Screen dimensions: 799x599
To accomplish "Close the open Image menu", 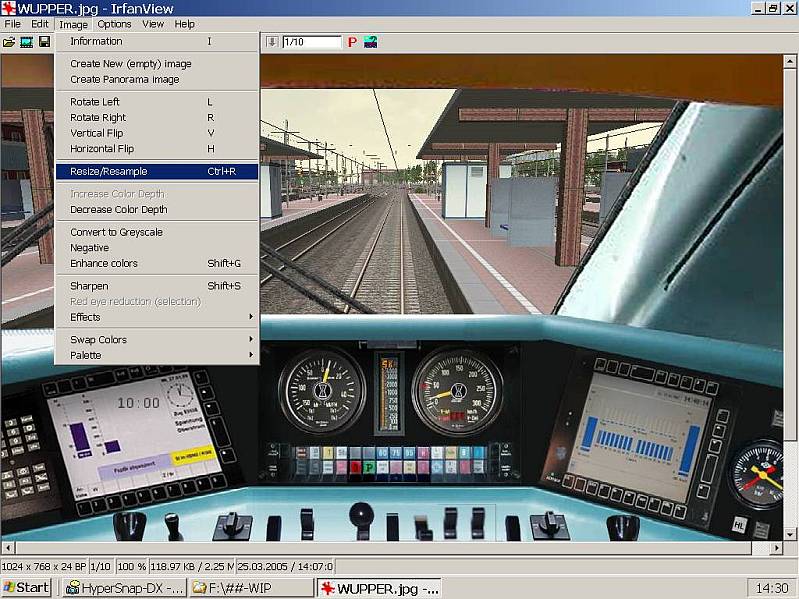I will (73, 24).
